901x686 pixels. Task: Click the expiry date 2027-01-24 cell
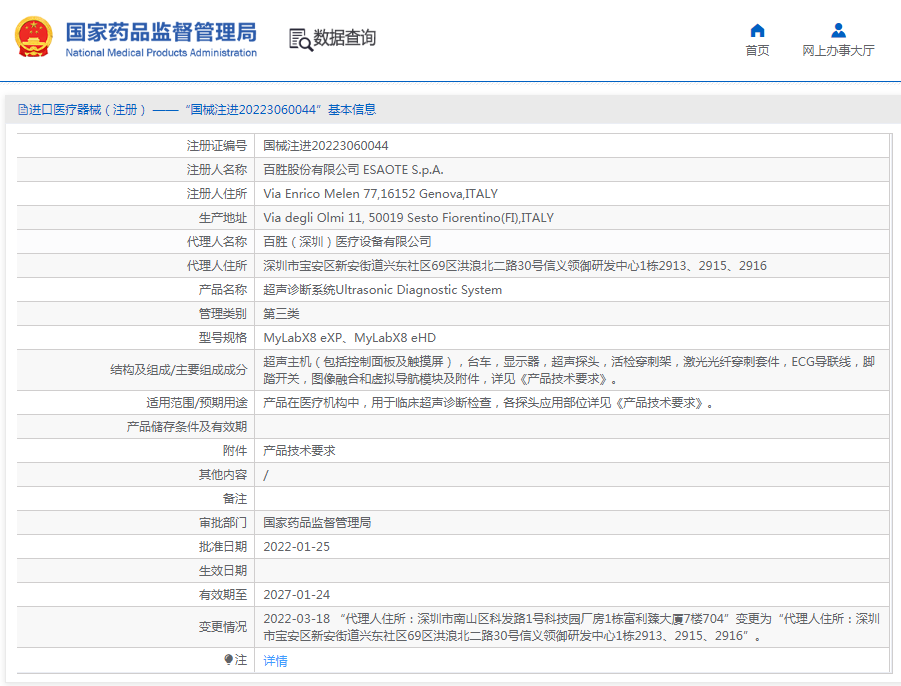(296, 595)
